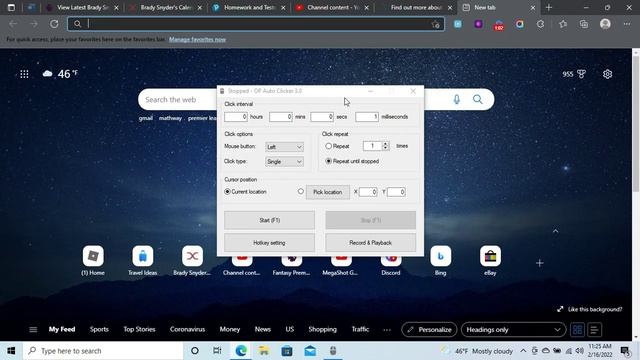Expand more feed categories ellipsis
Screen dimensions: 640x360
pyautogui.click(x=387, y=329)
